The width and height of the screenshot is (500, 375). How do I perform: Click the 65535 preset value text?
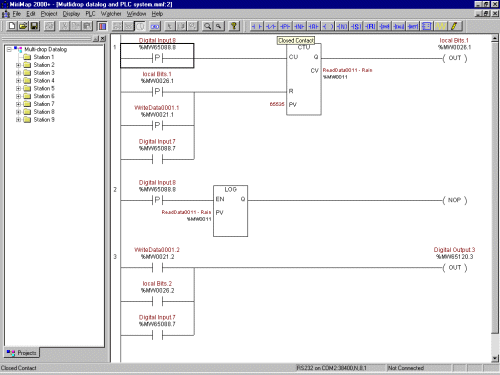pos(277,104)
